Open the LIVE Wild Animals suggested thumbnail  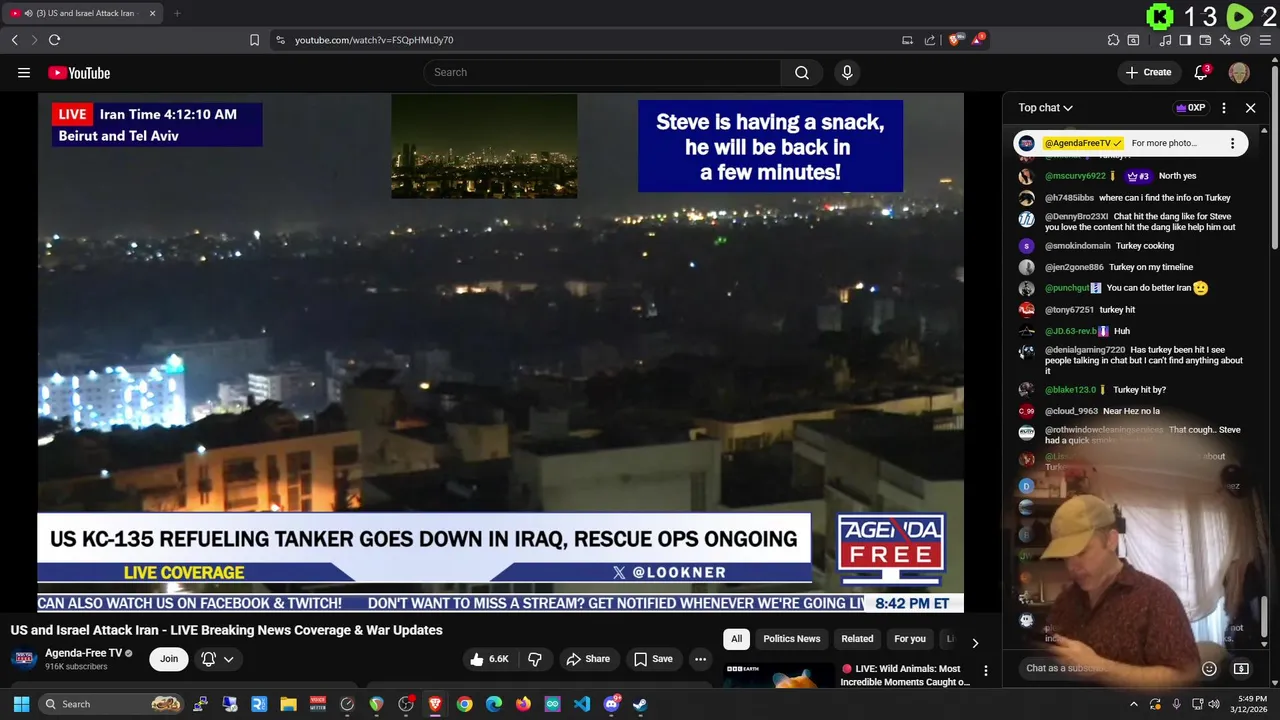(779, 675)
